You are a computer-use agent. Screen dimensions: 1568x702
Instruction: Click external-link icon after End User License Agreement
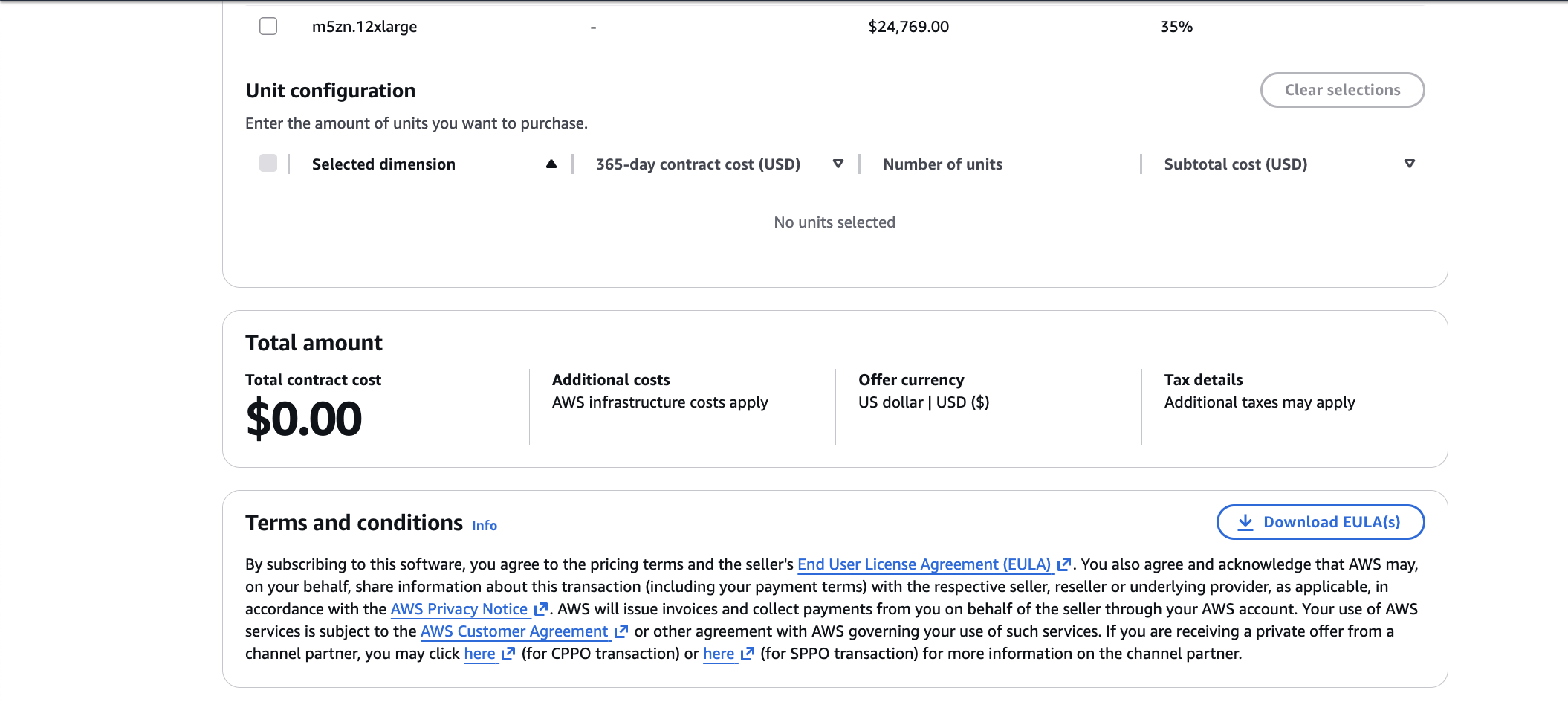click(1063, 564)
